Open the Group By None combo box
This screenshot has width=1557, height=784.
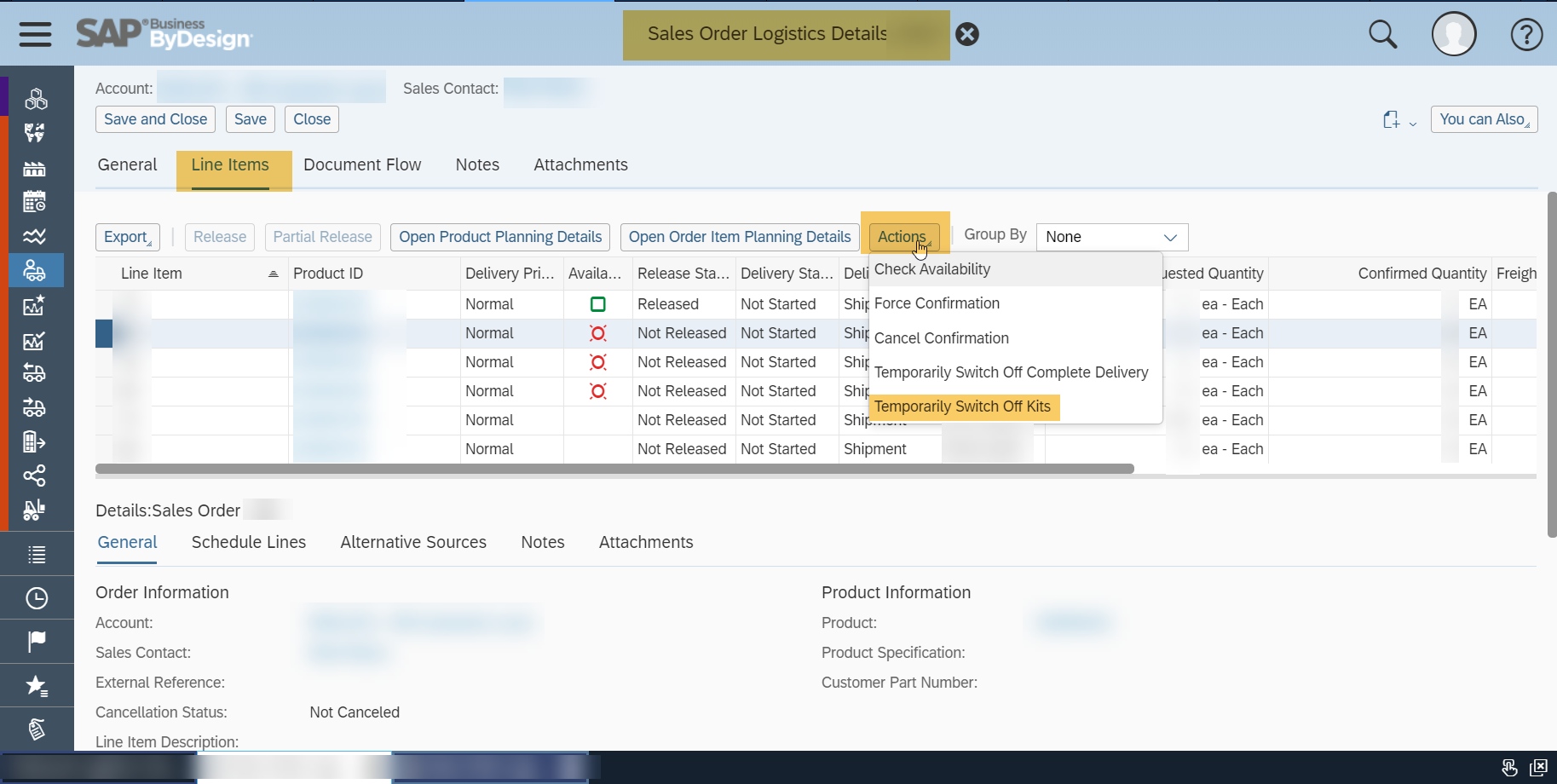[x=1111, y=237]
